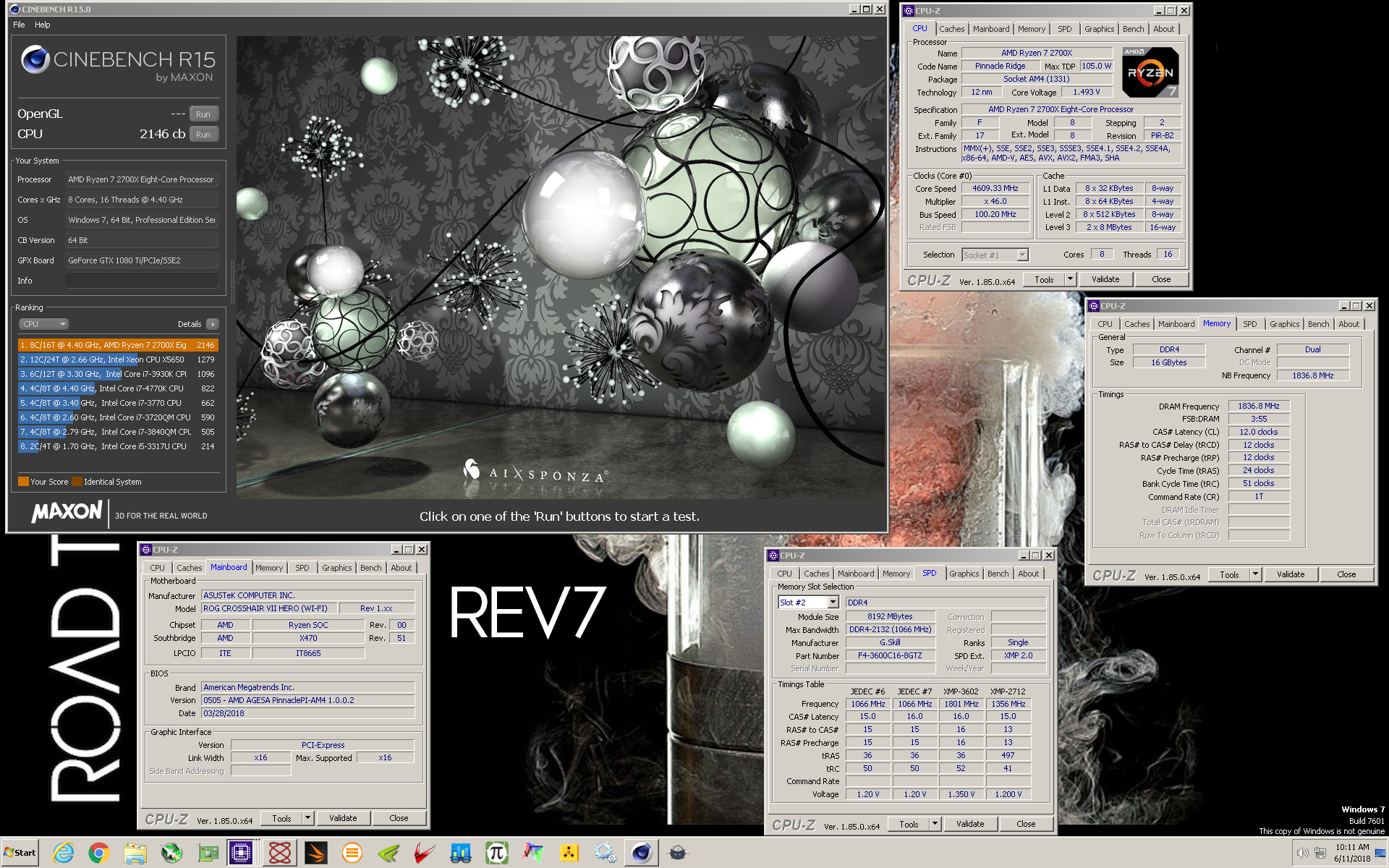This screenshot has height=868, width=1389.
Task: Open the Slot #2 memory slot dropdown
Action: pyautogui.click(x=831, y=602)
